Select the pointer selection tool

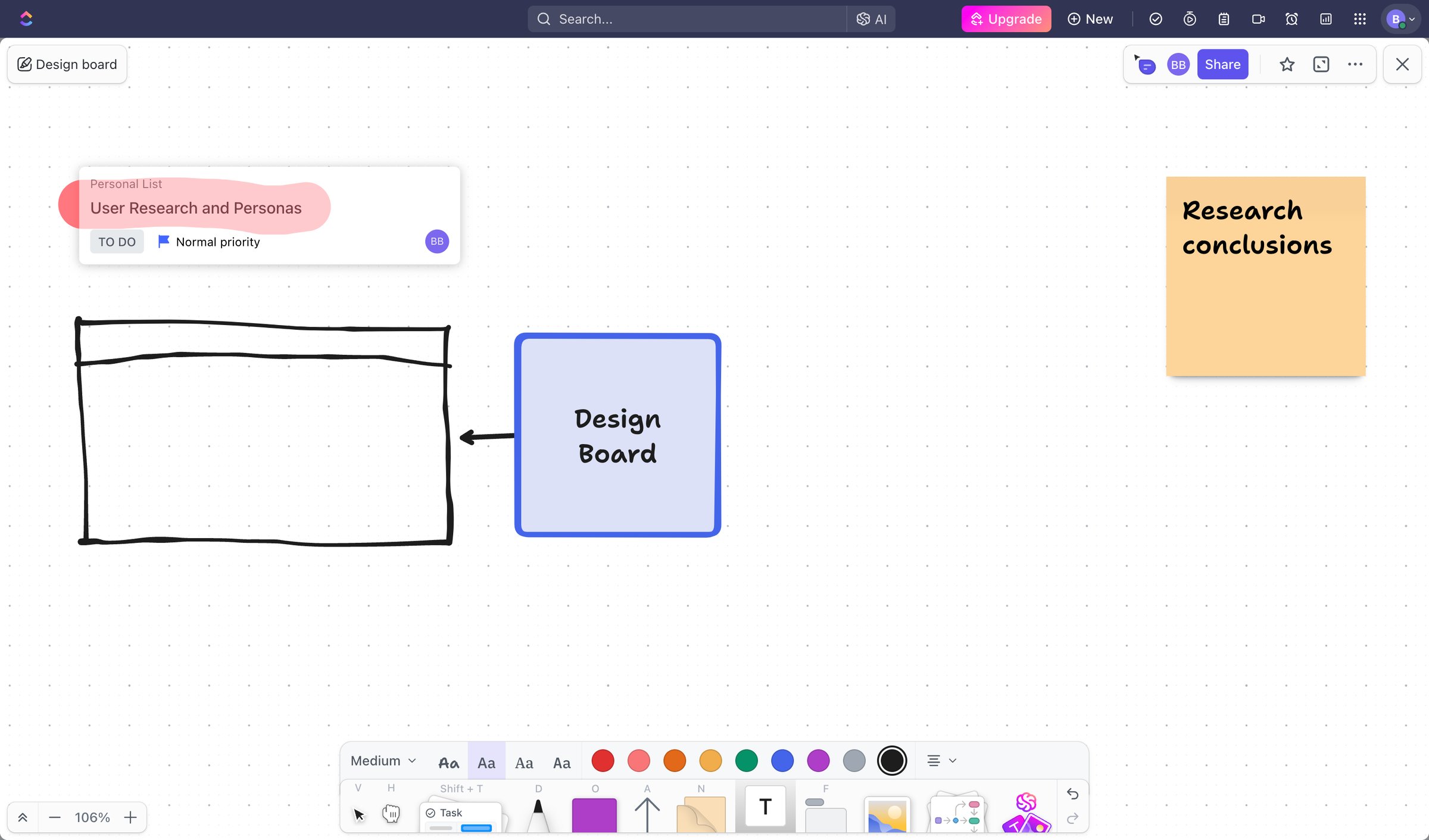(358, 814)
